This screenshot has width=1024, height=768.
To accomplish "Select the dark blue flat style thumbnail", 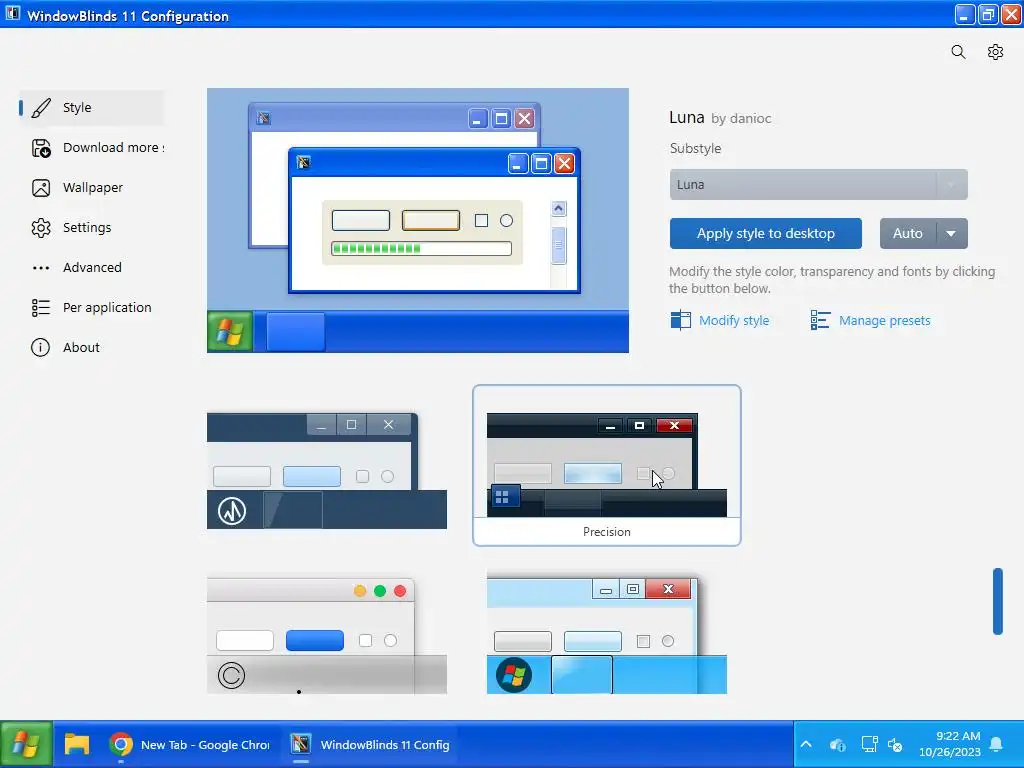I will [327, 470].
